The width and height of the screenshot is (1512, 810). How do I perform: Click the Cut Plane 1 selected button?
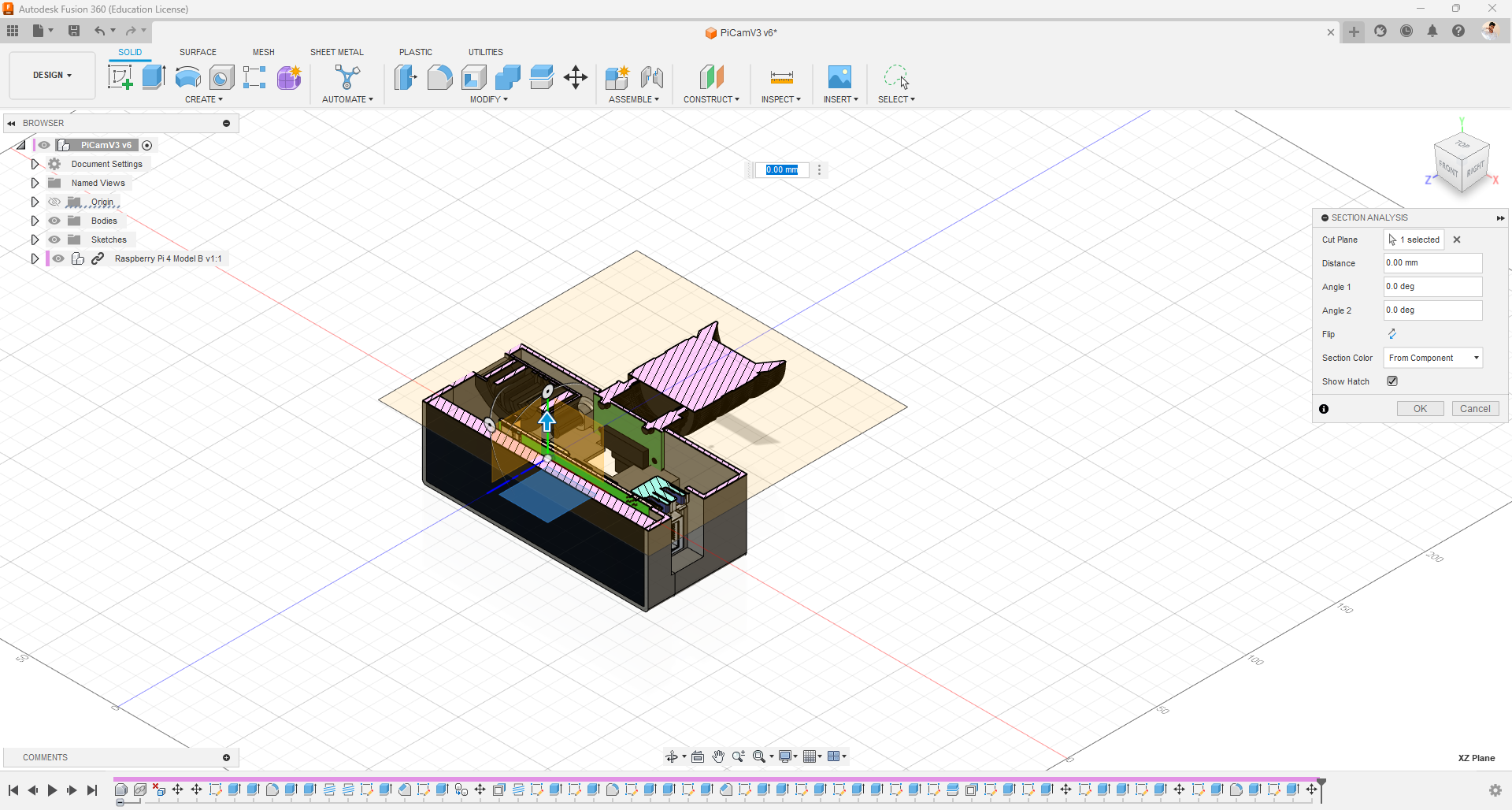click(1414, 240)
